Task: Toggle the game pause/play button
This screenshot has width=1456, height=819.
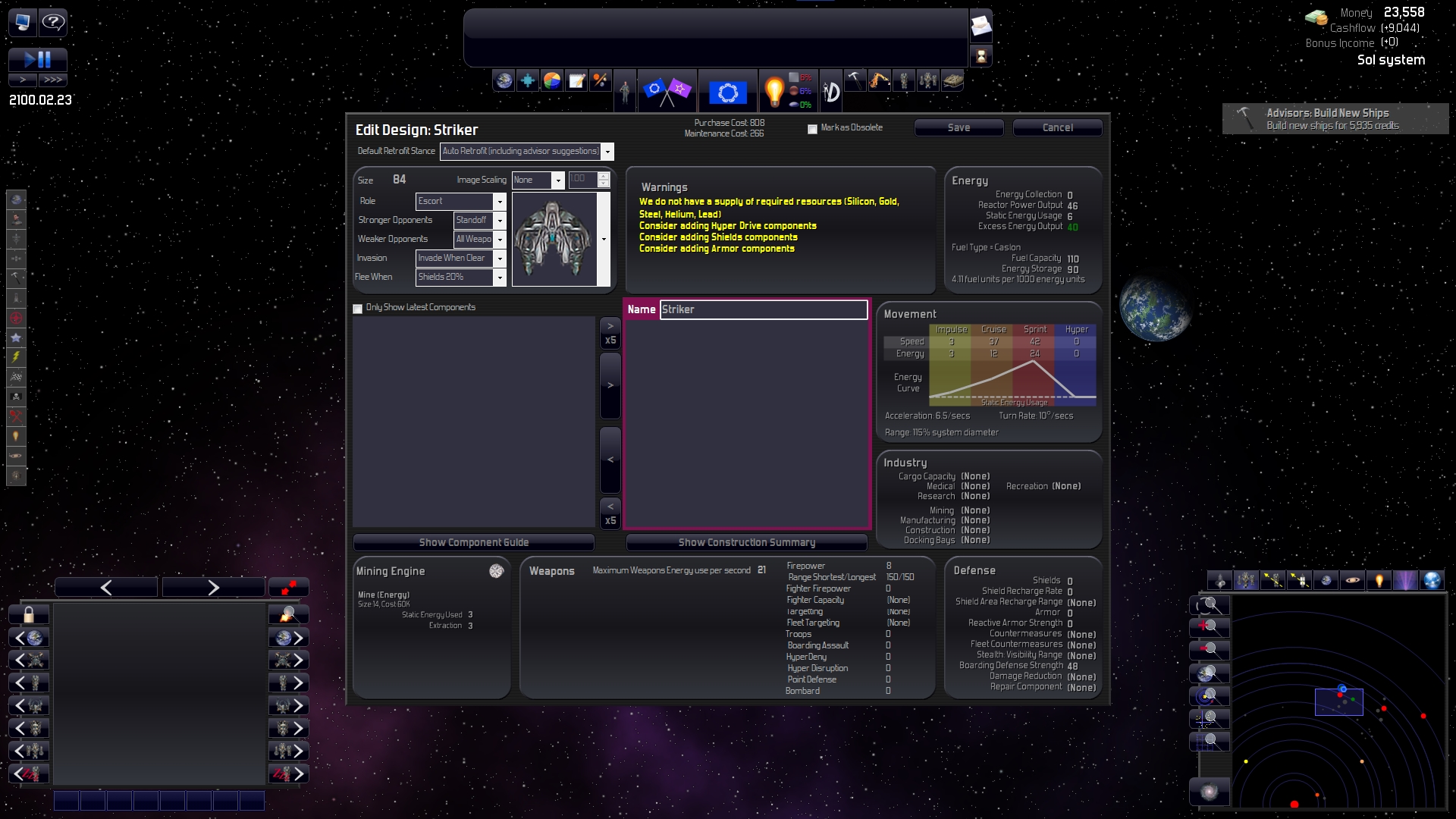Action: 38,59
